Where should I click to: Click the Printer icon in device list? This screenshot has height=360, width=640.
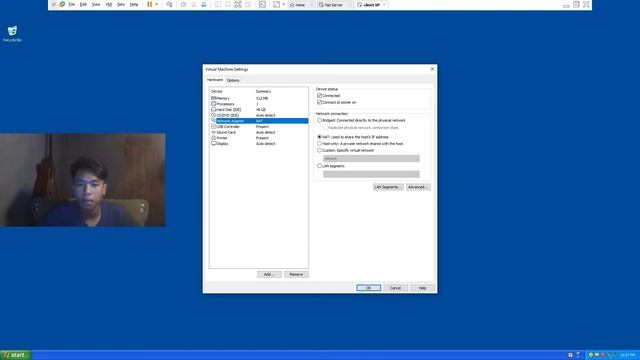tap(213, 138)
